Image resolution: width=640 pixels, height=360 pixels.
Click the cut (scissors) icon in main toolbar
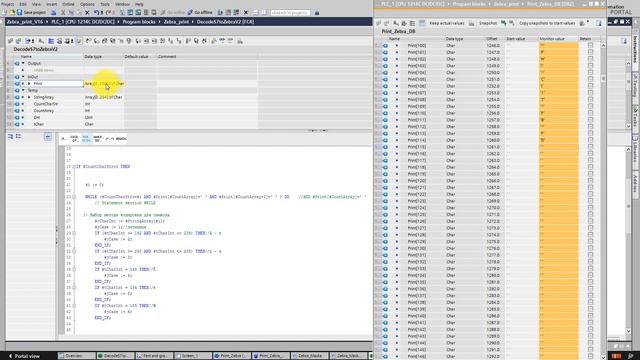coord(62,13)
